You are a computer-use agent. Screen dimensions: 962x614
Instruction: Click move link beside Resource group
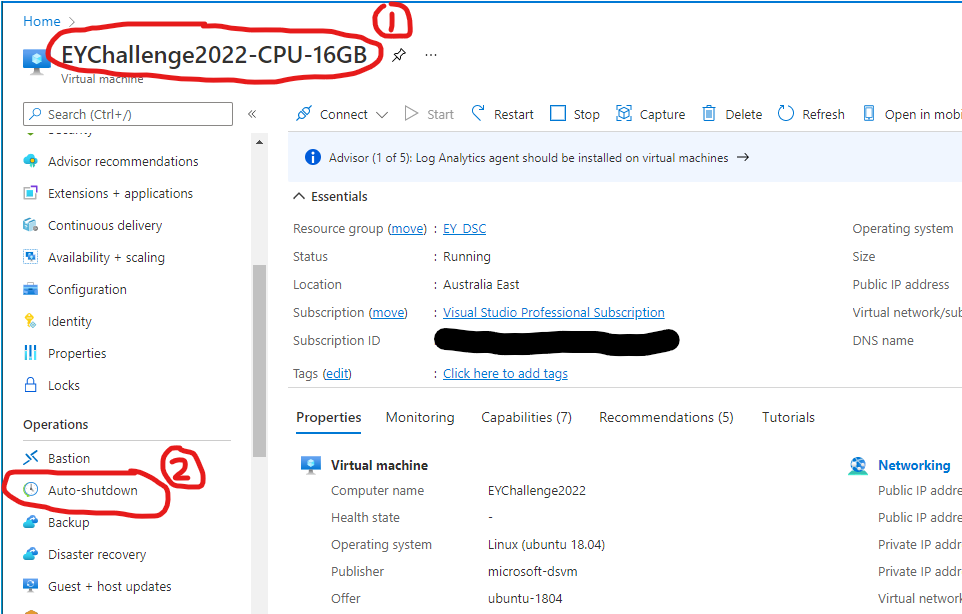click(407, 229)
